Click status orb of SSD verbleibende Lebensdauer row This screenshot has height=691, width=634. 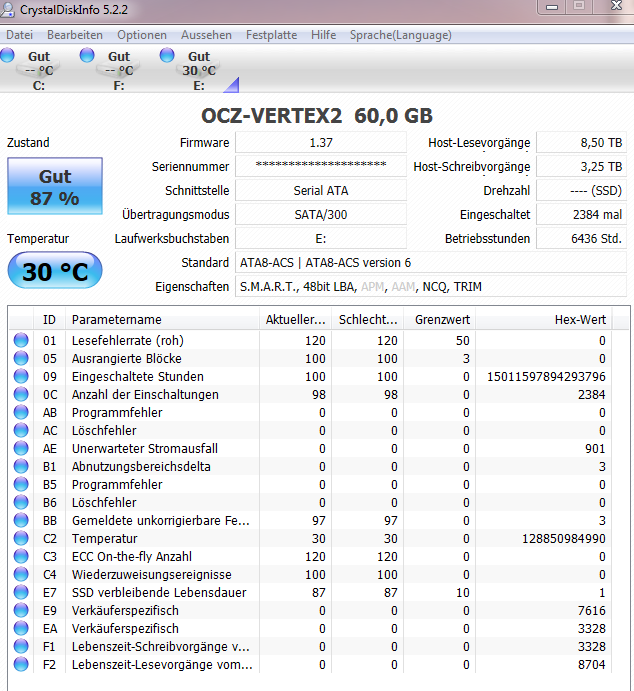(21, 592)
